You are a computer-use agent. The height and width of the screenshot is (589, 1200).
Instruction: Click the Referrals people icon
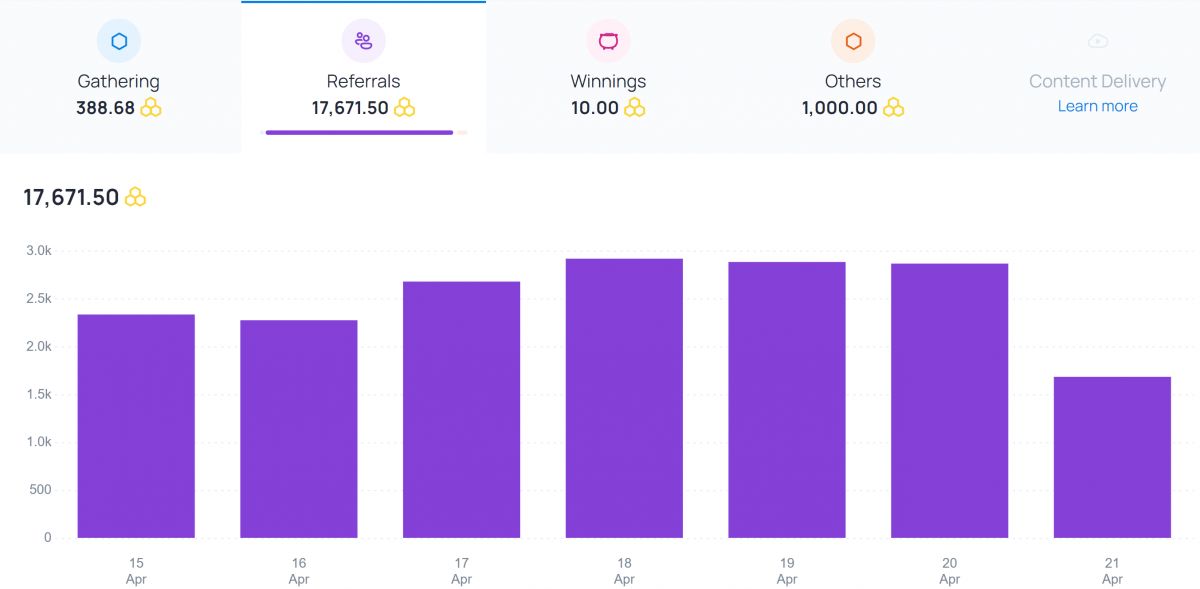pos(364,40)
